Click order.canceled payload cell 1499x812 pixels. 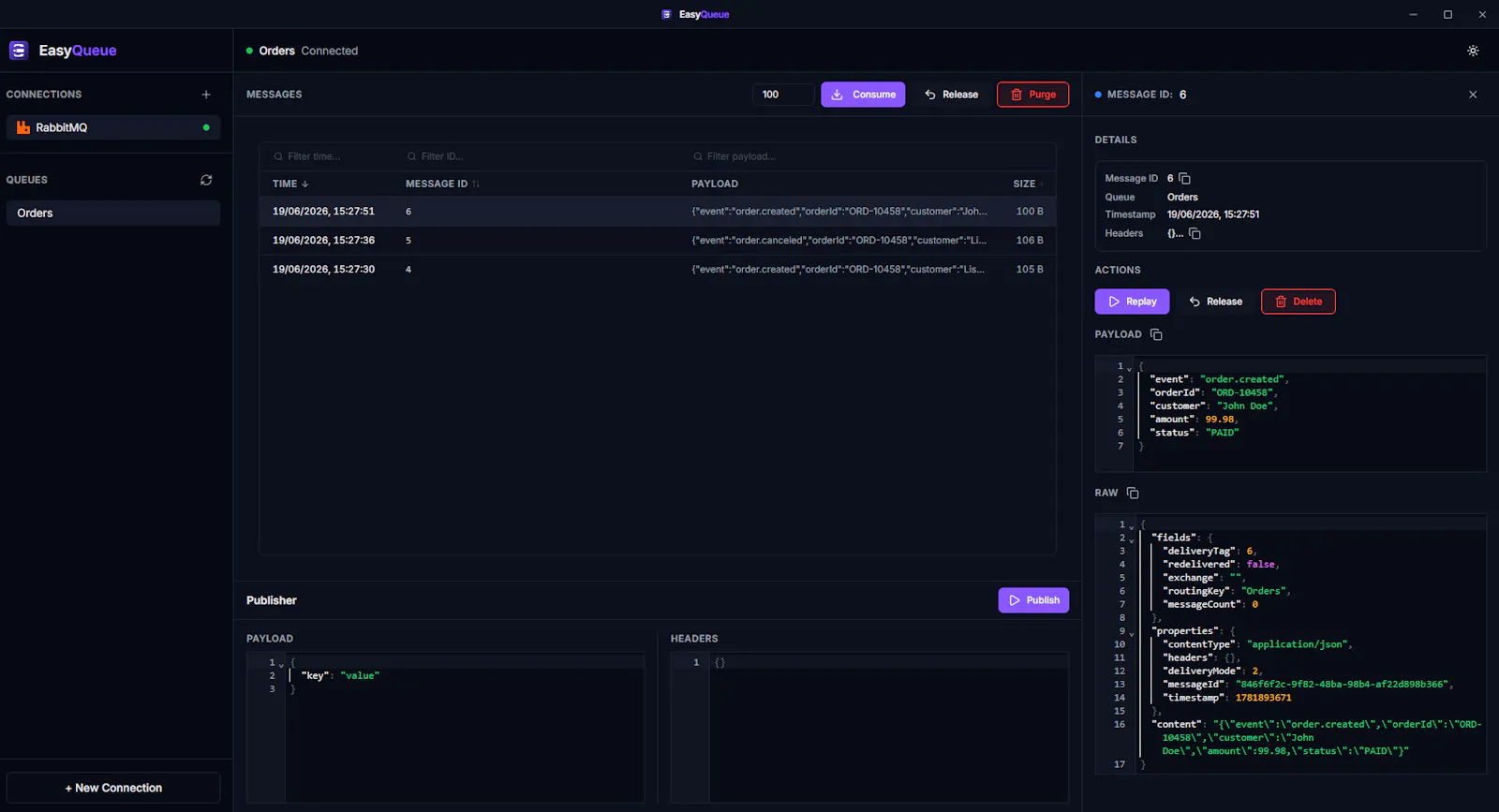pyautogui.click(x=839, y=241)
